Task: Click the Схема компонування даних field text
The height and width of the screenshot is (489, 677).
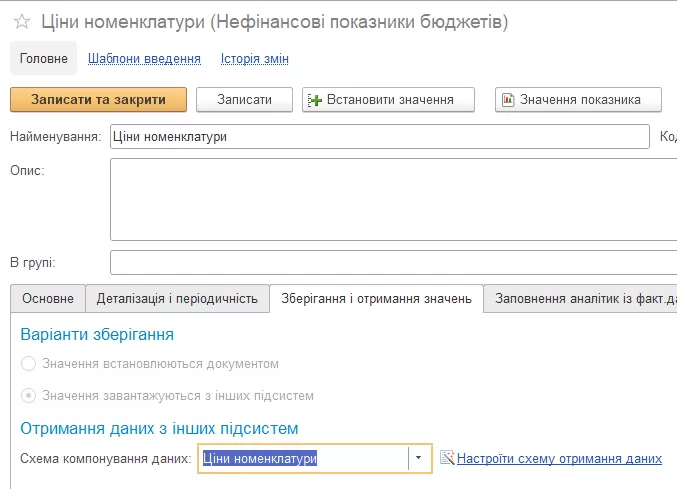Action: [260, 458]
